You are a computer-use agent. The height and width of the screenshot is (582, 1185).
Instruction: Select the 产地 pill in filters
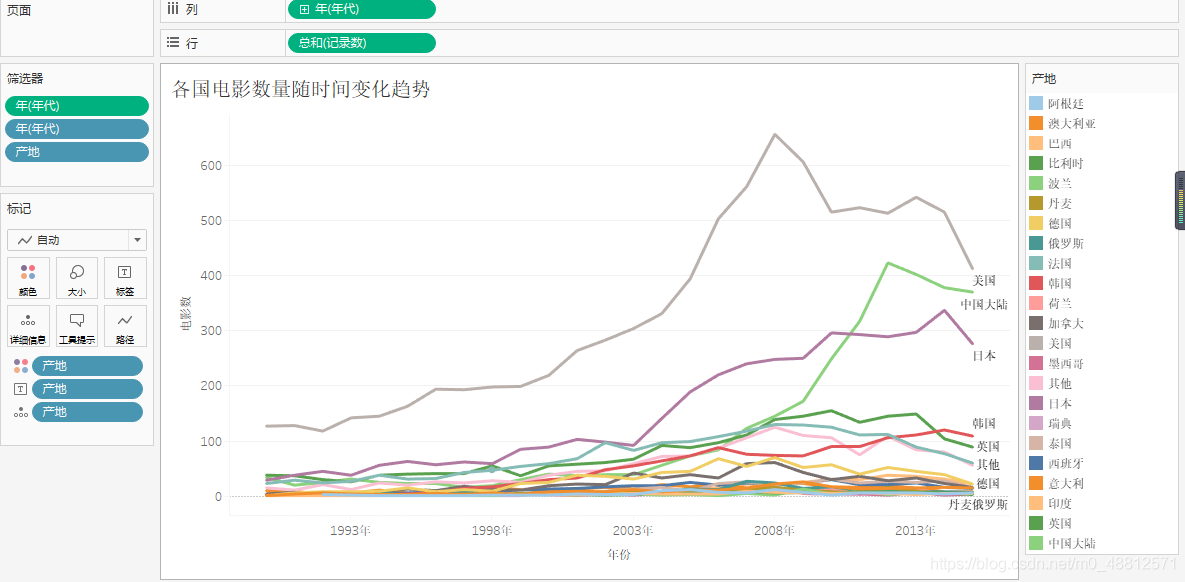(77, 152)
